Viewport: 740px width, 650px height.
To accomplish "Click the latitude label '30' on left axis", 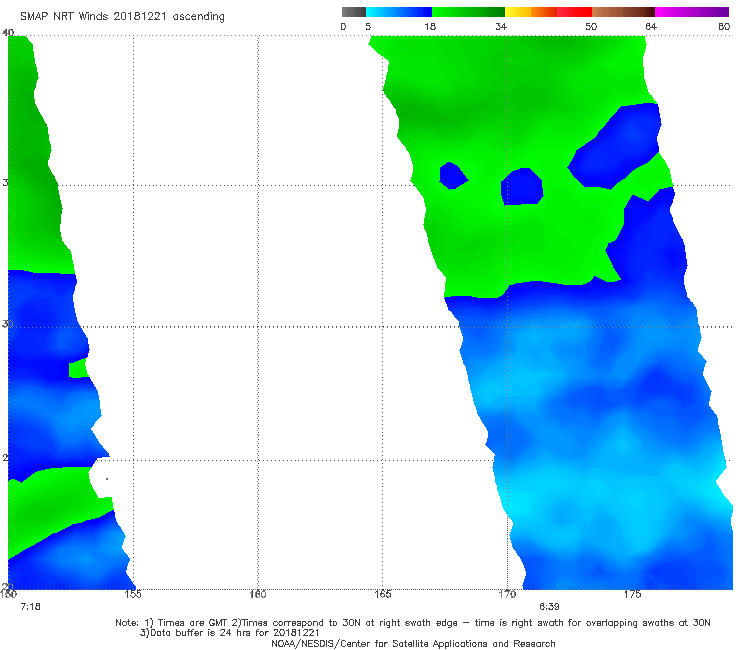I will pos(7,324).
